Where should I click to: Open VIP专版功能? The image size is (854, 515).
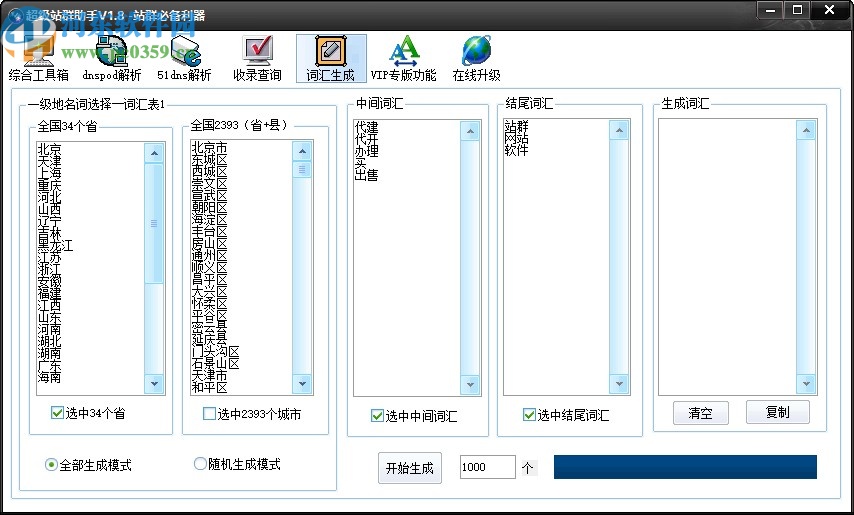point(404,59)
